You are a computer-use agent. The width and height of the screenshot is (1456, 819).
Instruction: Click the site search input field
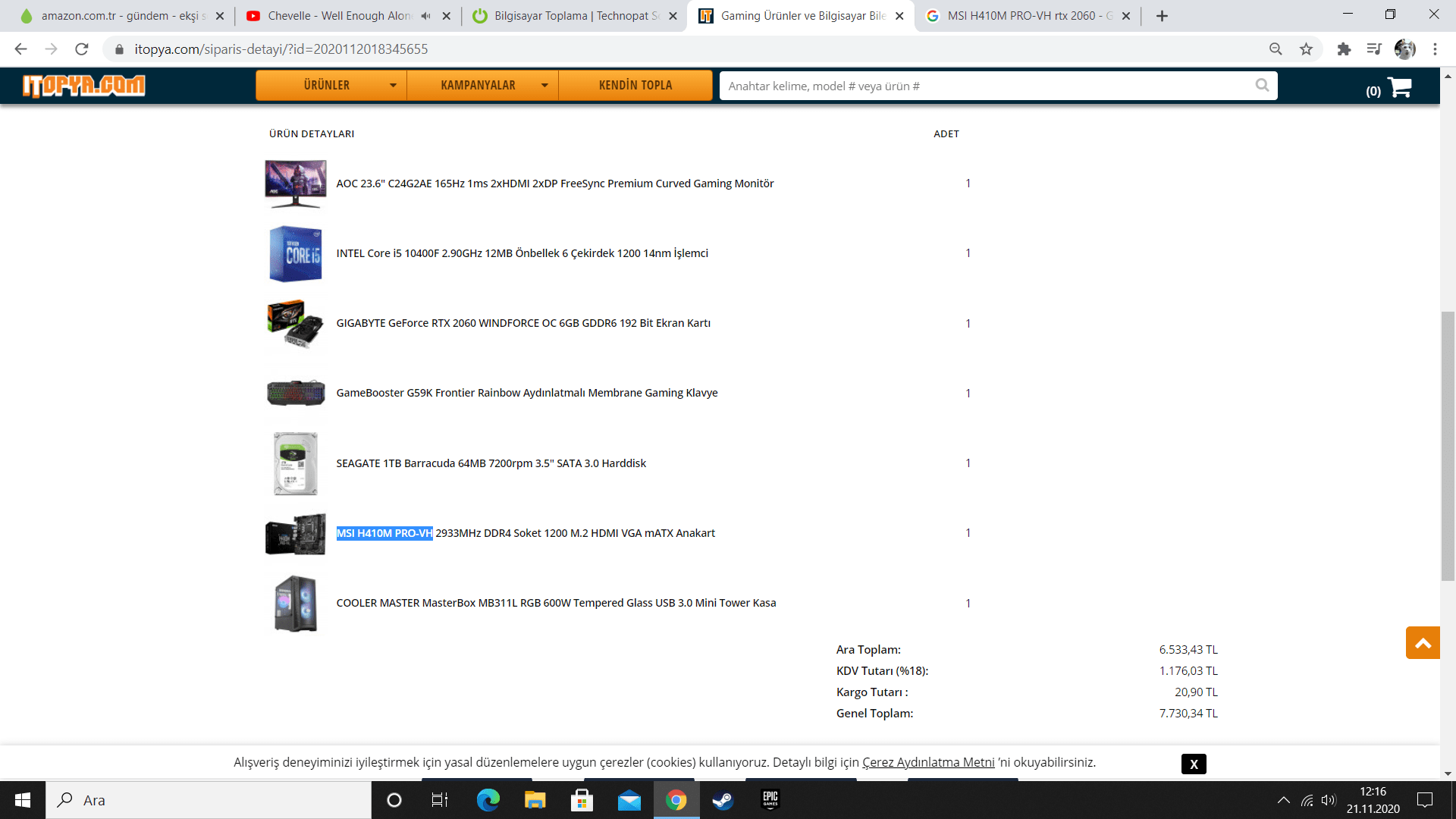pos(986,86)
